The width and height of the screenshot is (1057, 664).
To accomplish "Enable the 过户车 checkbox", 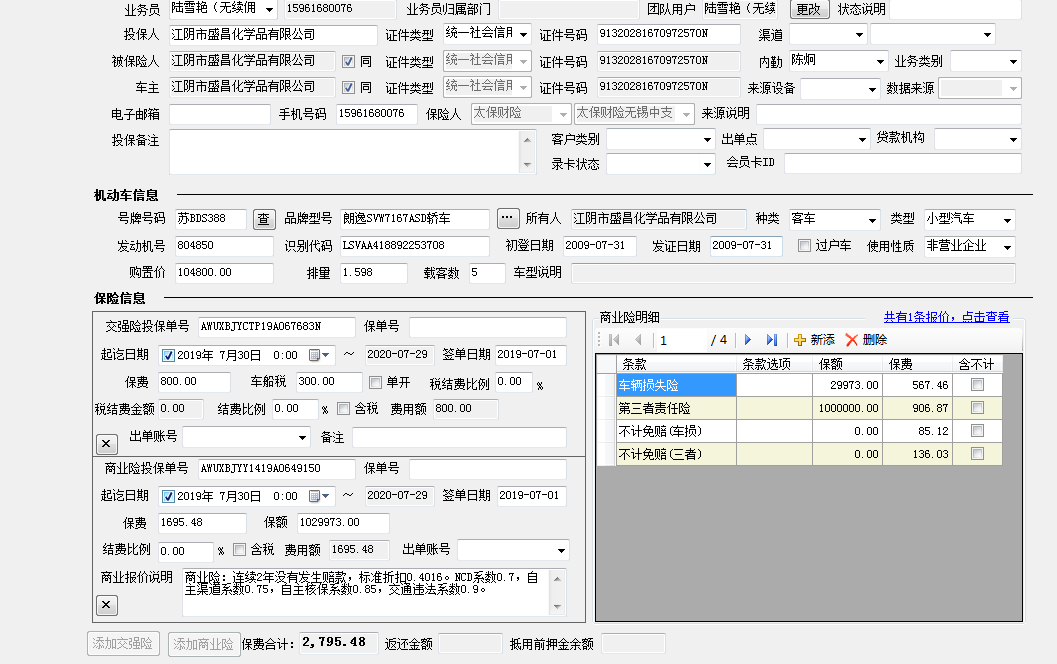I will (804, 245).
